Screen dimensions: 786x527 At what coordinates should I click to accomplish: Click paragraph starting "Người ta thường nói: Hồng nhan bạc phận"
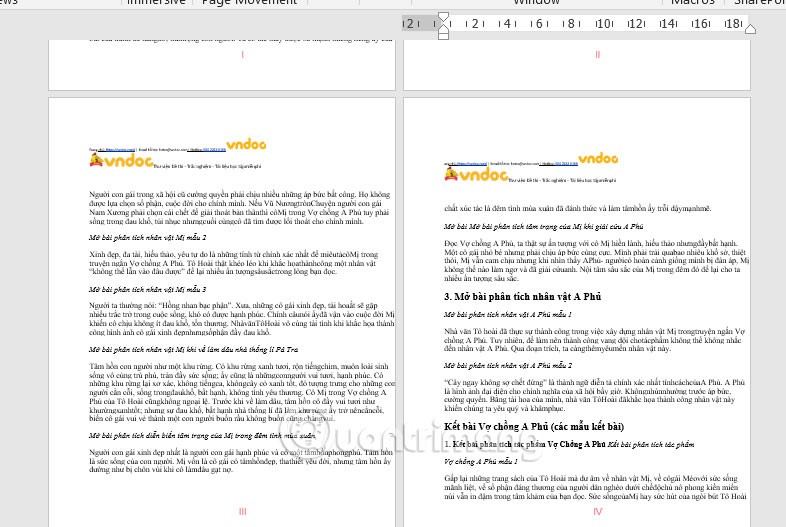[x=242, y=318]
